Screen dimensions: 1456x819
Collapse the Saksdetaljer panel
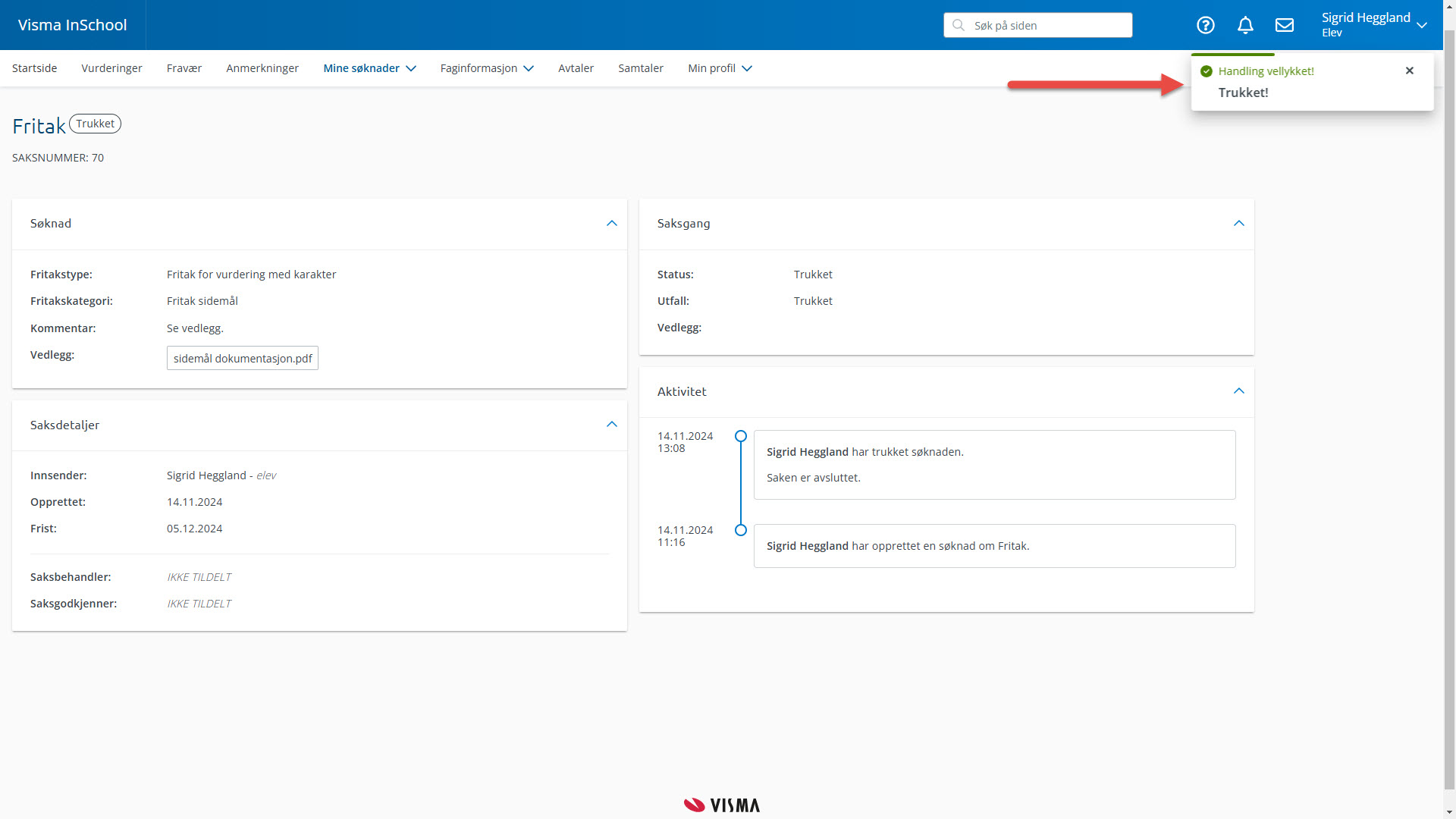[612, 425]
